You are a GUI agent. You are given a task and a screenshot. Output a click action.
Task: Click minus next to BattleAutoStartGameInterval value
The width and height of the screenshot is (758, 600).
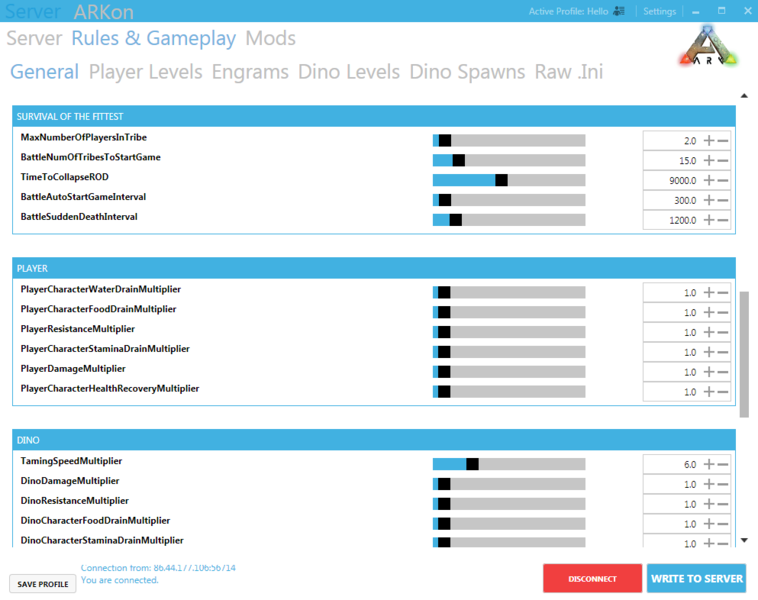[x=723, y=200]
